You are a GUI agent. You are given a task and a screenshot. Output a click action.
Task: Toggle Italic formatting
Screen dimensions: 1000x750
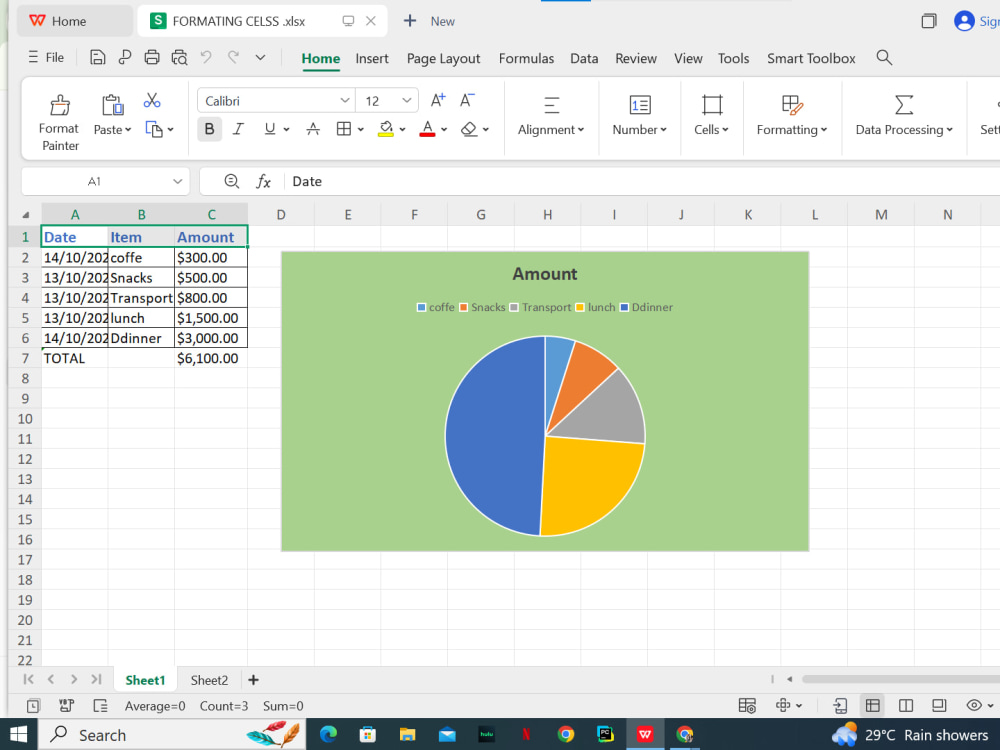tap(238, 129)
